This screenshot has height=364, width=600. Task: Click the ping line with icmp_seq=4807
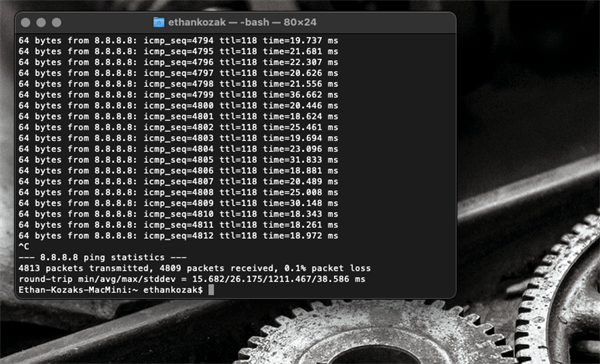178,181
